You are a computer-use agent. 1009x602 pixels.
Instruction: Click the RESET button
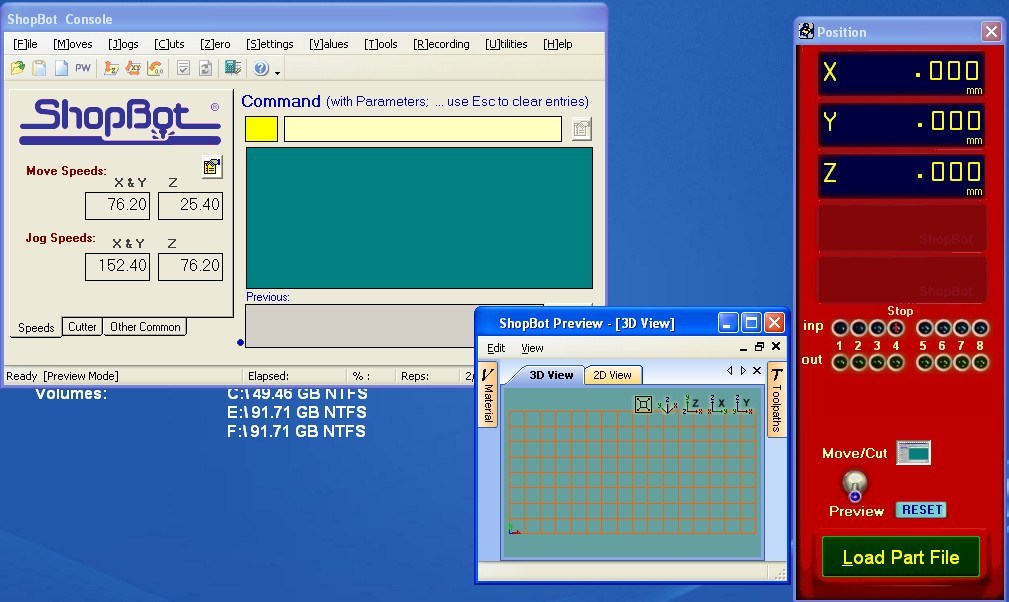921,509
